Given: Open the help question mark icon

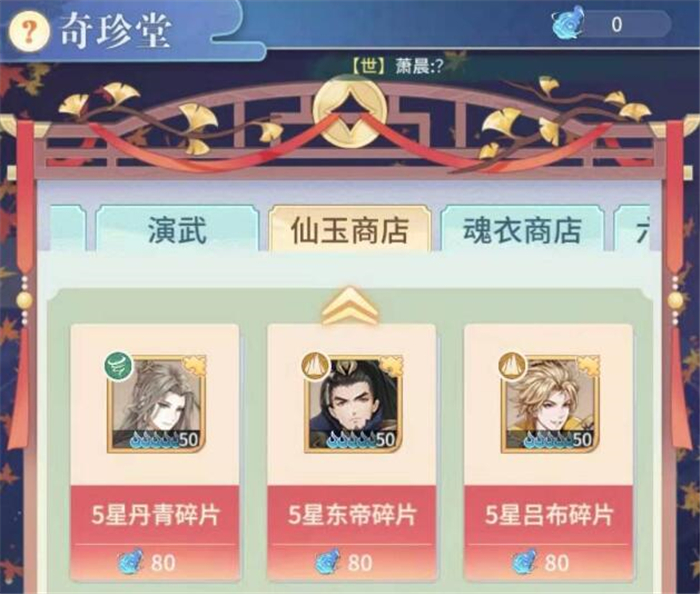Looking at the screenshot, I should click(29, 32).
